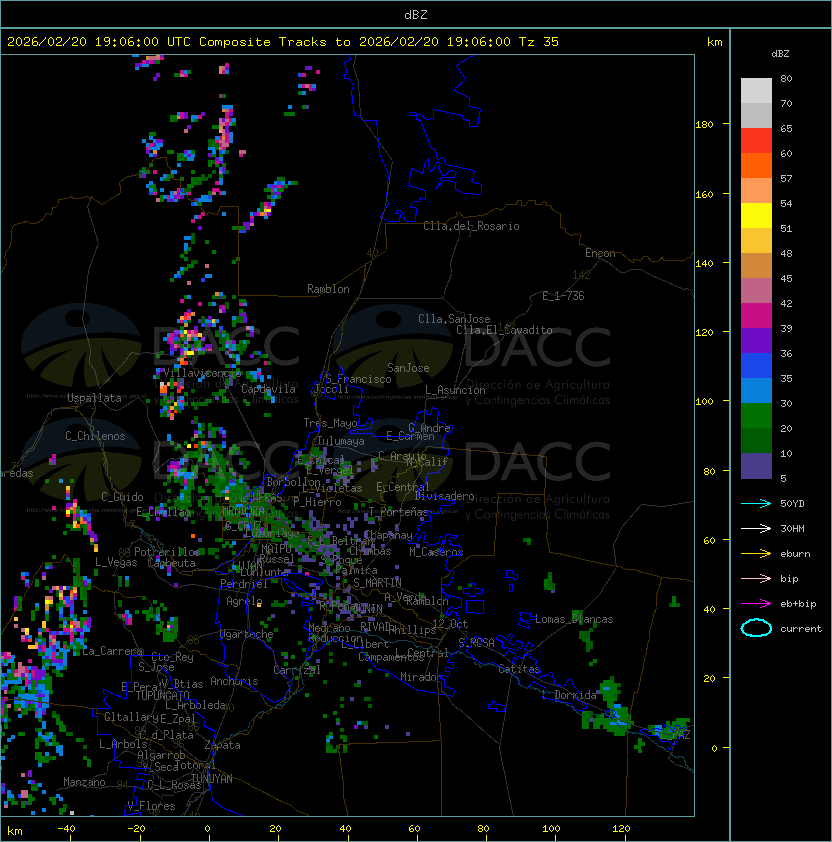The image size is (832, 842).
Task: Pick the light blue swatch below 35 dBZ
Action: click(756, 391)
